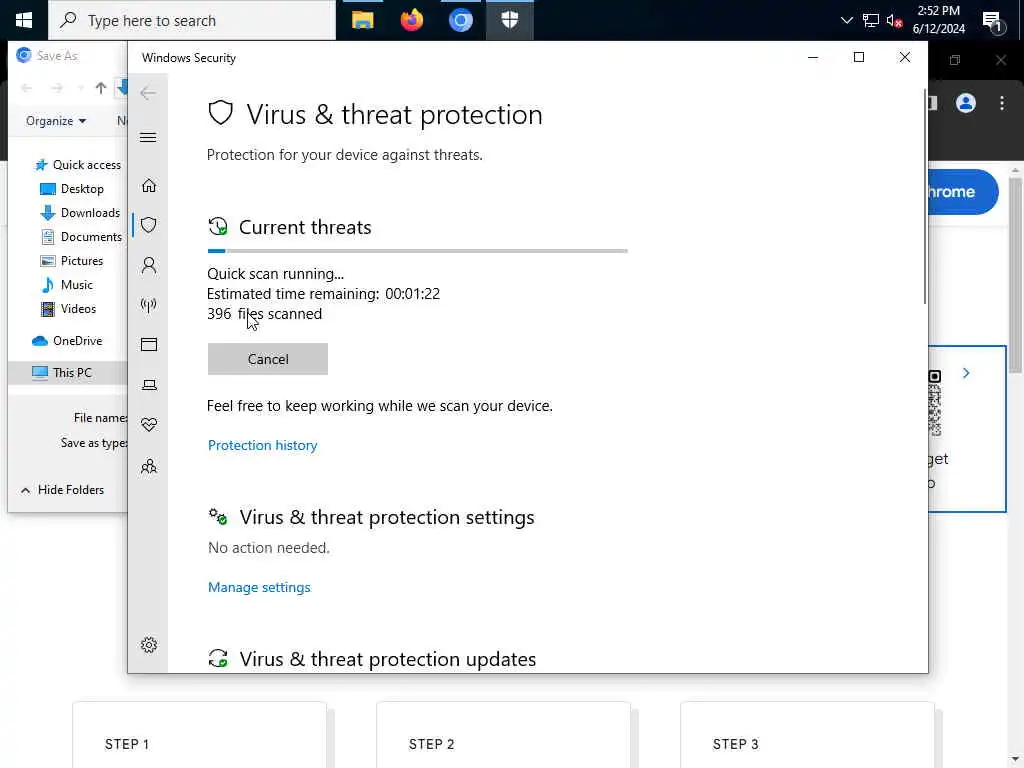
Task: Select Windows Security taskbar icon
Action: 509,20
